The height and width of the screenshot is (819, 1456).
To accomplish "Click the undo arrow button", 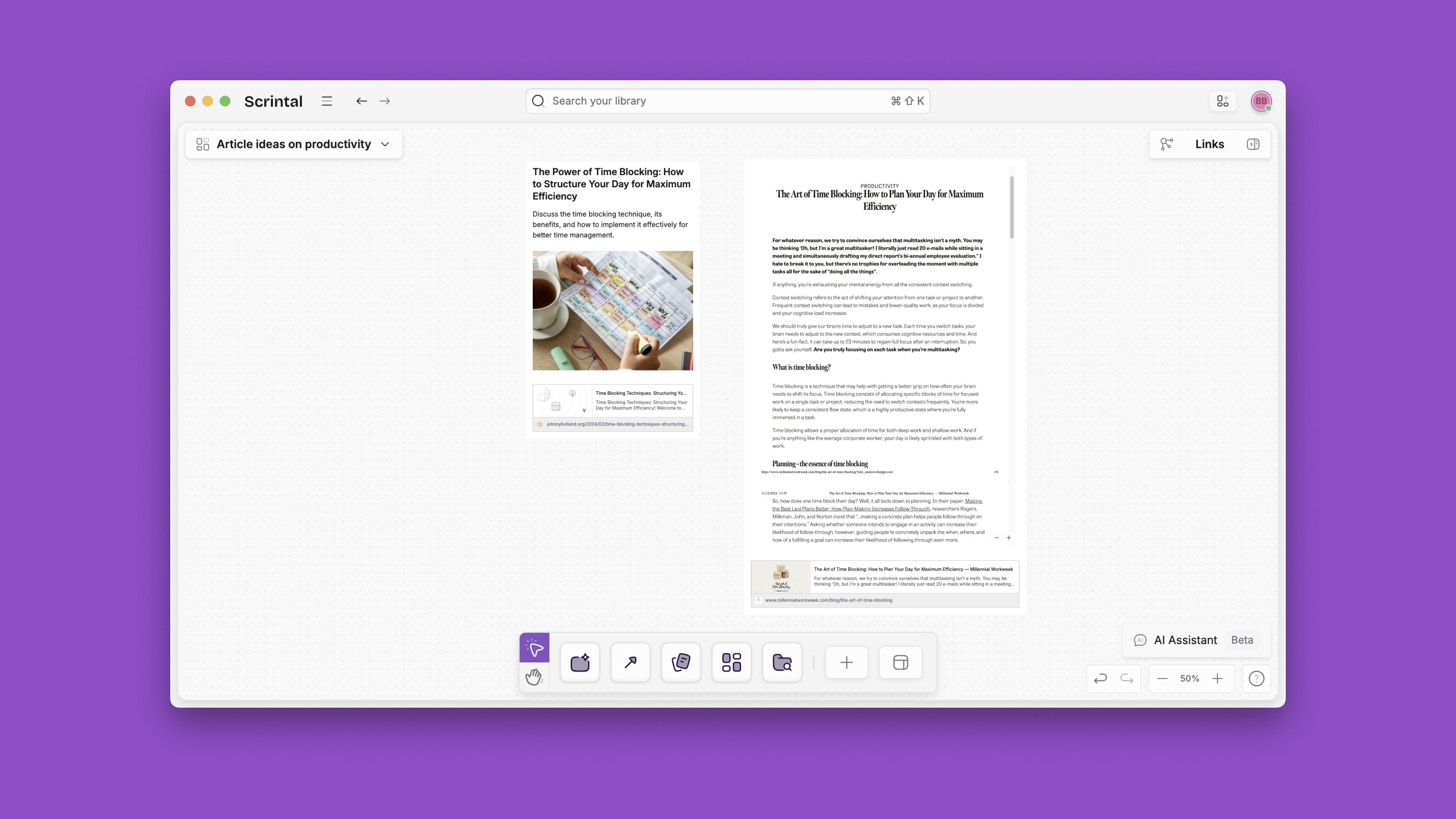I will coord(1100,678).
